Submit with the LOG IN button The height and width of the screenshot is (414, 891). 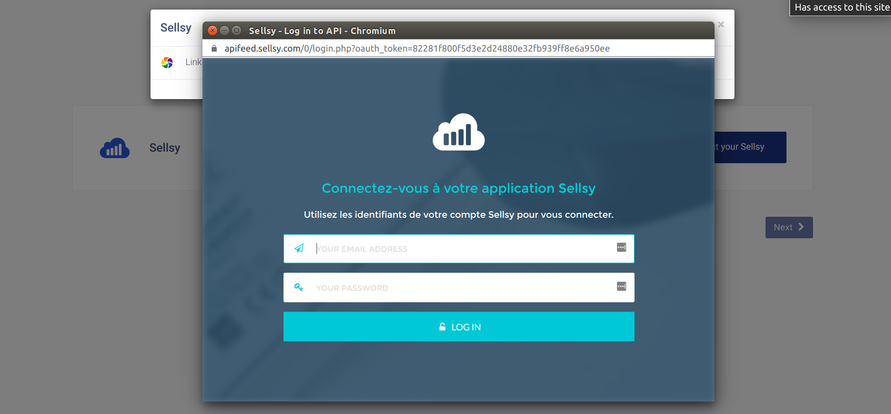(459, 327)
